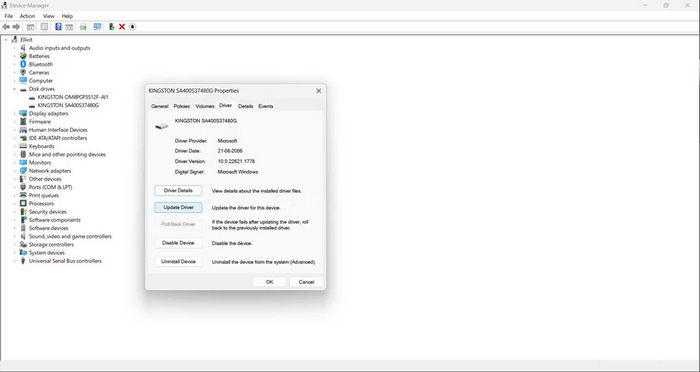Screen dimensions: 700x372
Task: Expand the Sound, video and game controllers node
Action: [14, 236]
